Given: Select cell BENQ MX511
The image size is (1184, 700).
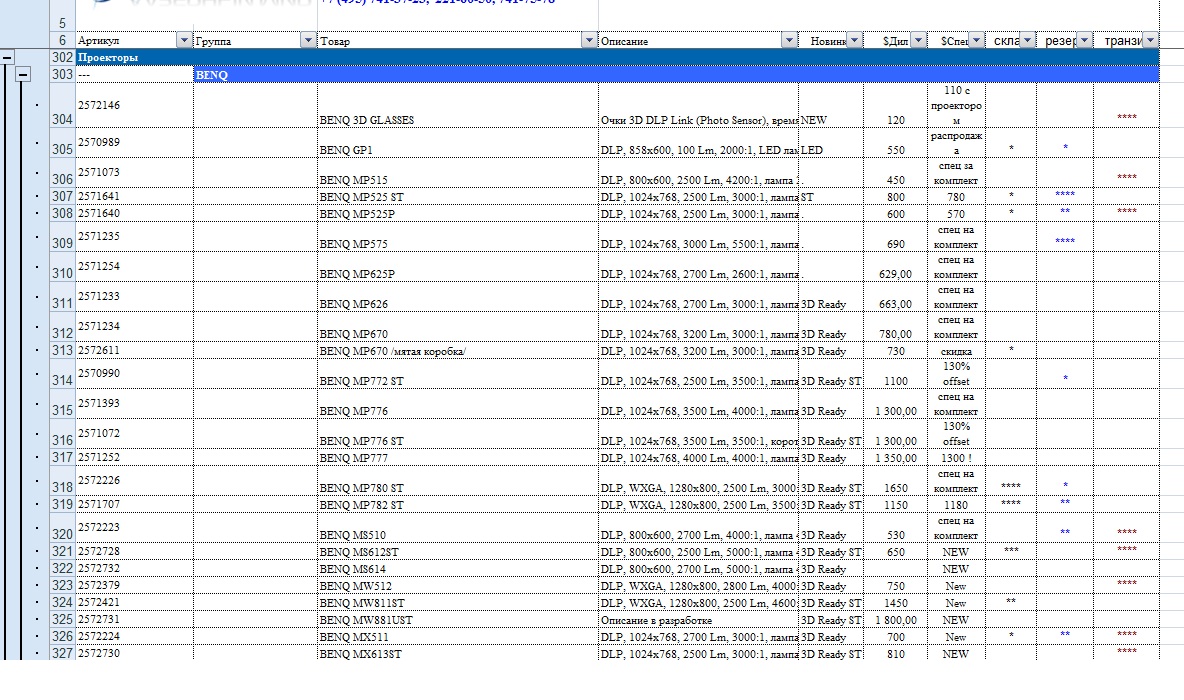Looking at the screenshot, I should click(458, 637).
